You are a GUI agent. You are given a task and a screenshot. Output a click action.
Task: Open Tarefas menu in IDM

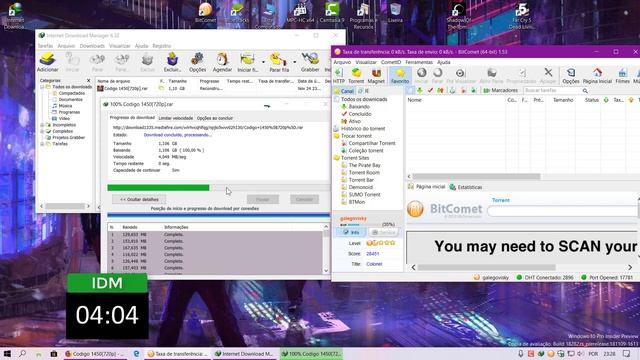(45, 46)
